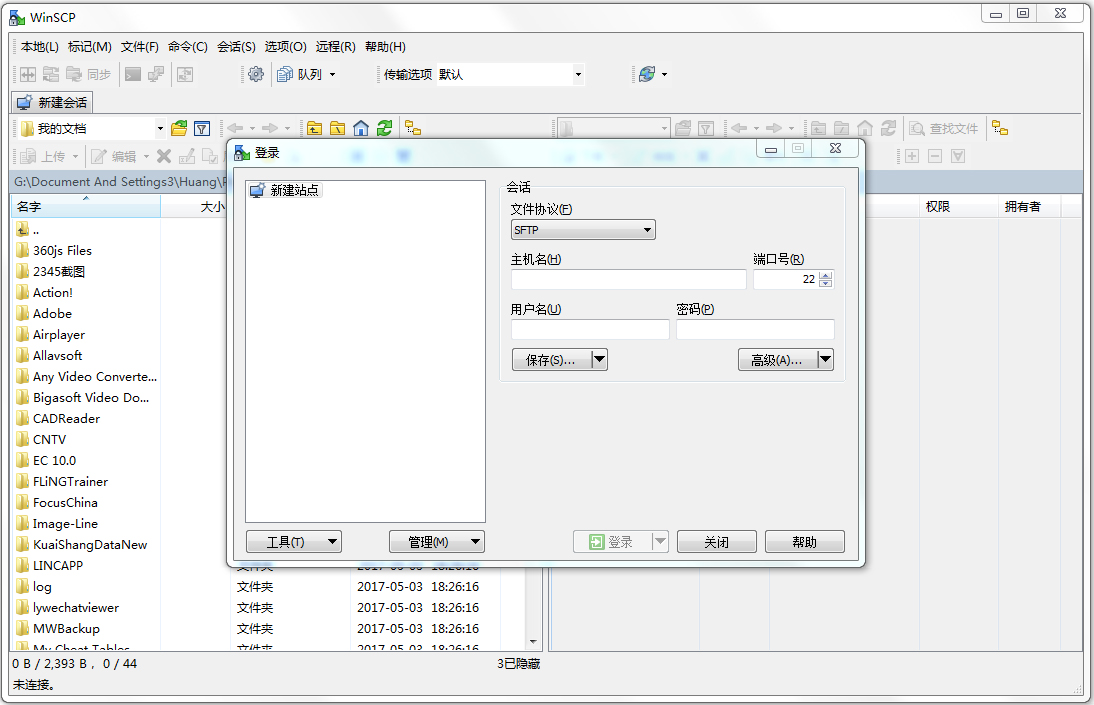Click the 高级(A)... button
This screenshot has width=1094, height=705.
click(x=777, y=359)
